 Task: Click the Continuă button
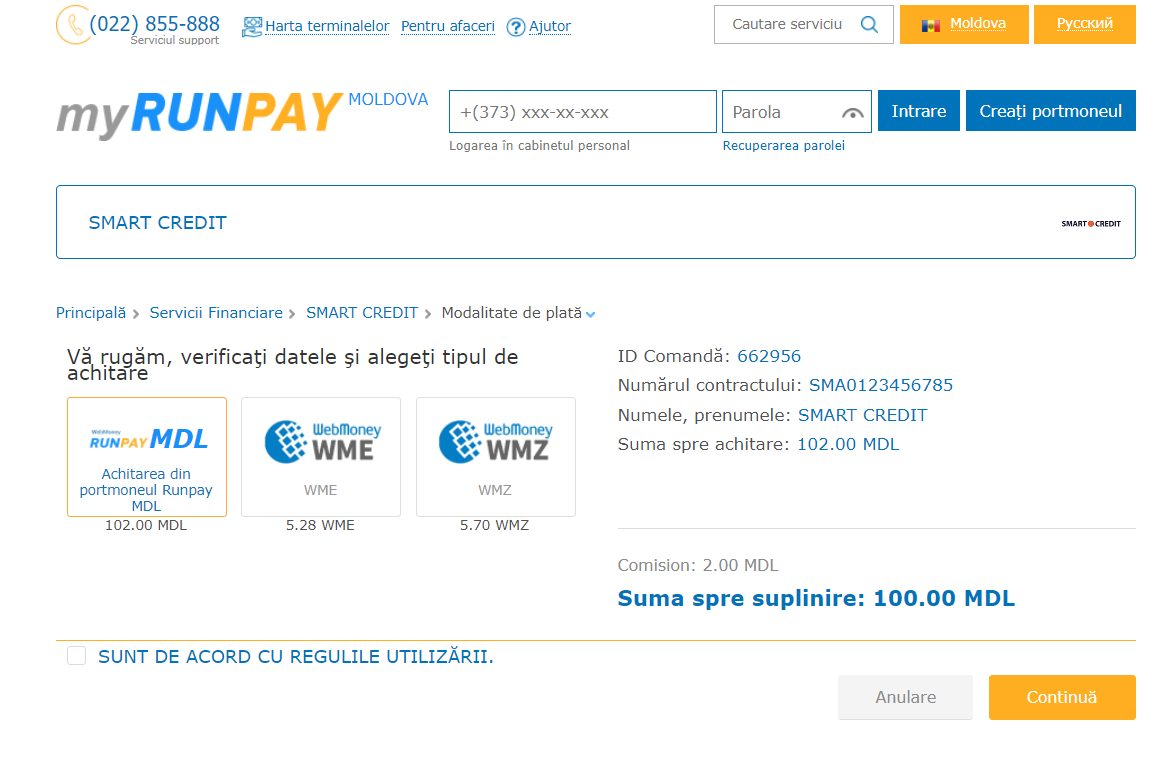tap(1062, 698)
